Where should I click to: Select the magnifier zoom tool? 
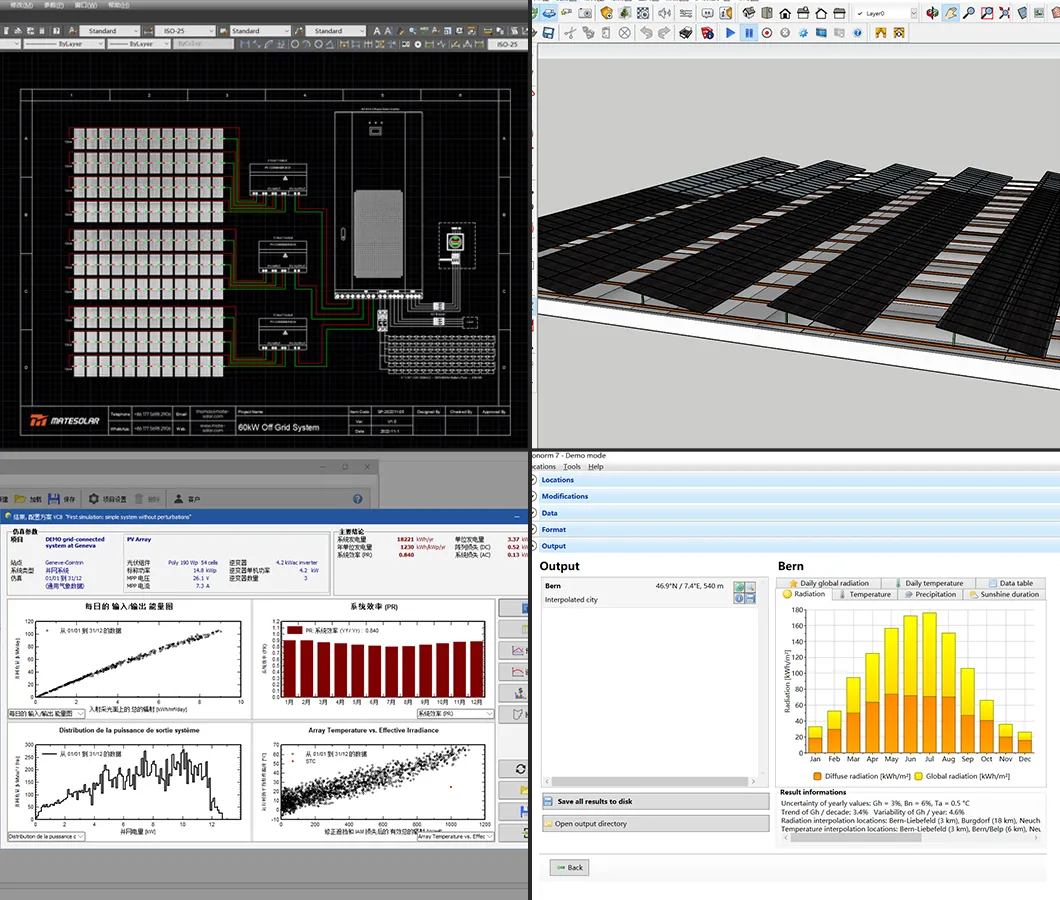pyautogui.click(x=968, y=13)
